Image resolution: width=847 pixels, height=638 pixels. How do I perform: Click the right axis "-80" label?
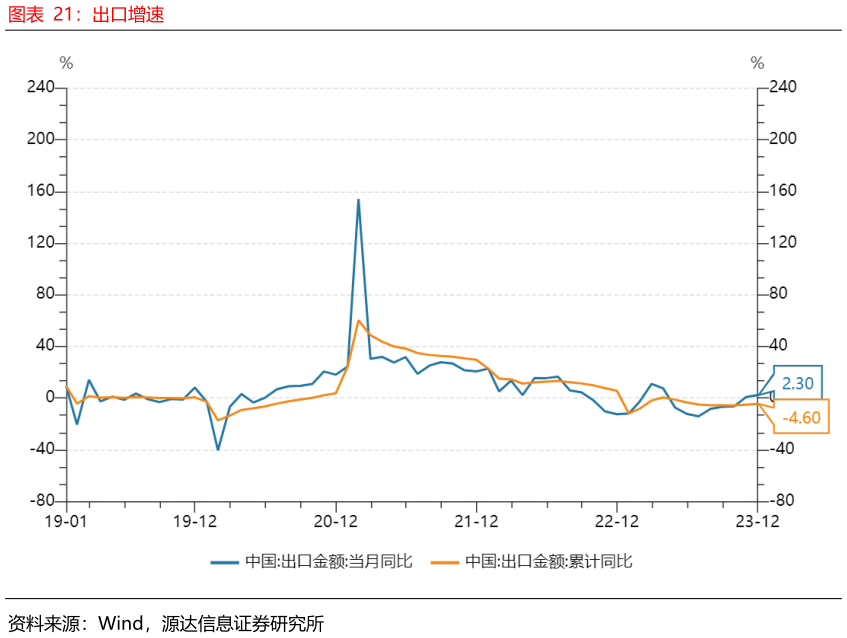pos(782,500)
